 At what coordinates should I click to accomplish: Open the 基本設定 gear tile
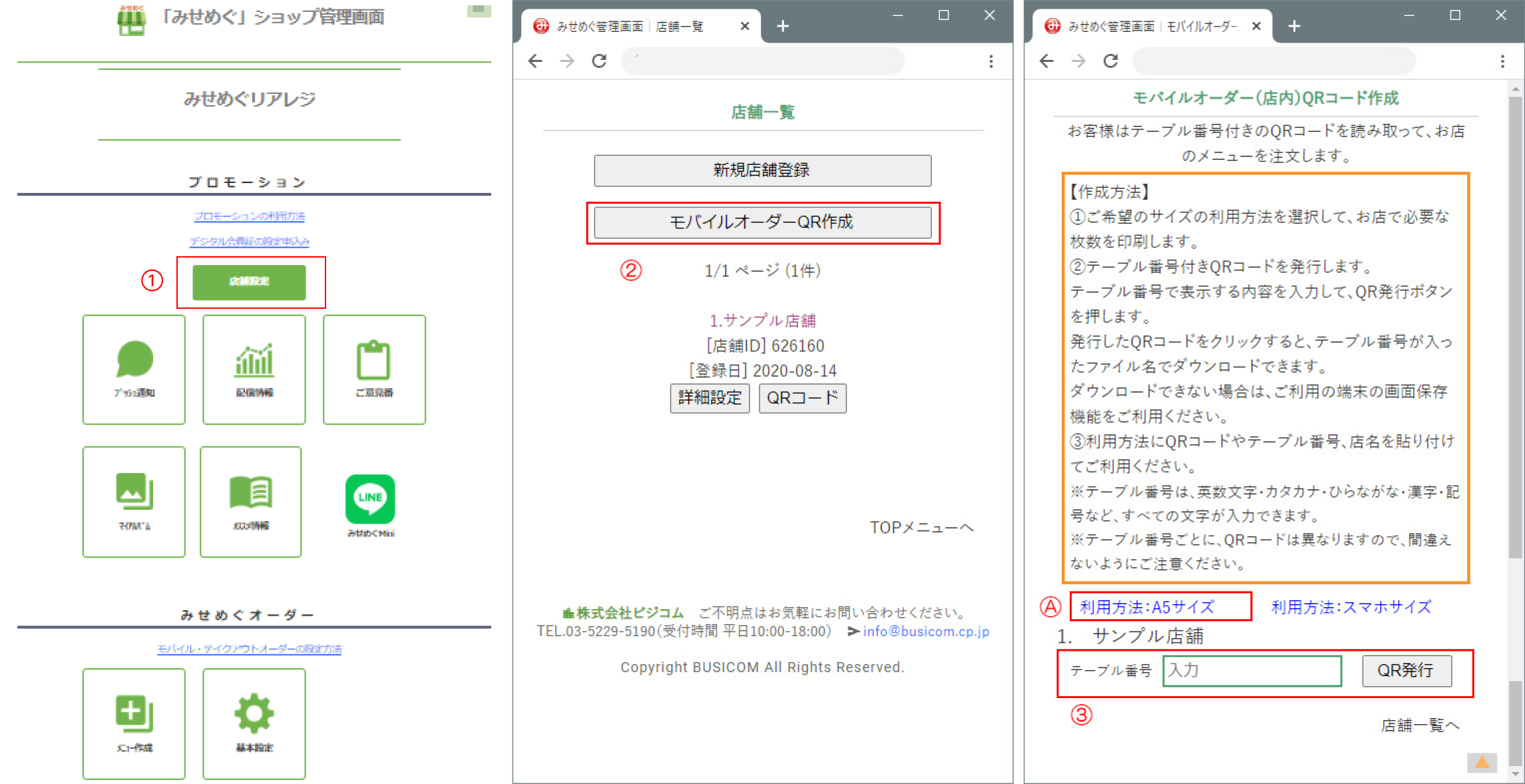tap(254, 723)
